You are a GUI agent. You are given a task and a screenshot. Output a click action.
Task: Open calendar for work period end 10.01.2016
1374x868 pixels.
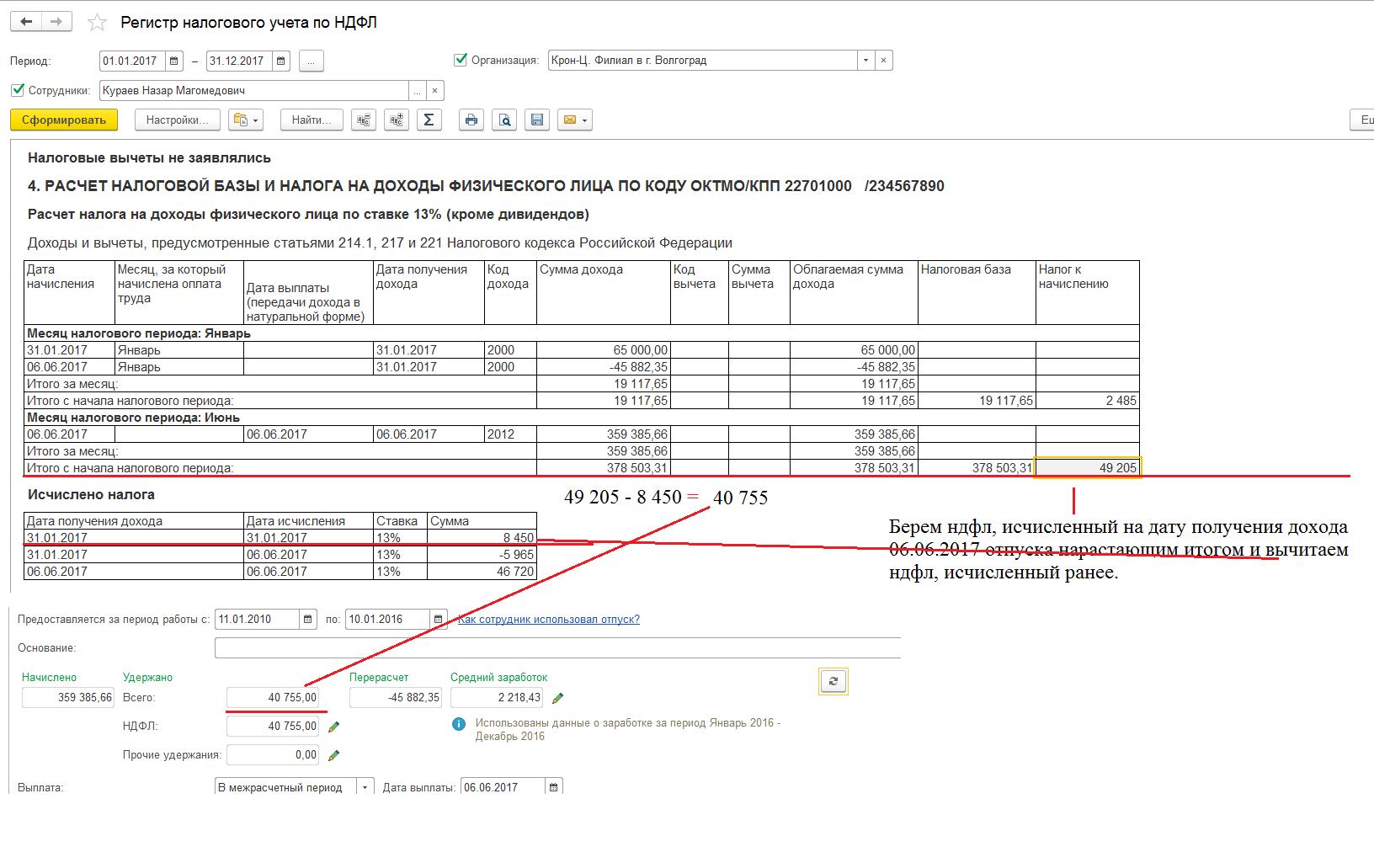[439, 620]
